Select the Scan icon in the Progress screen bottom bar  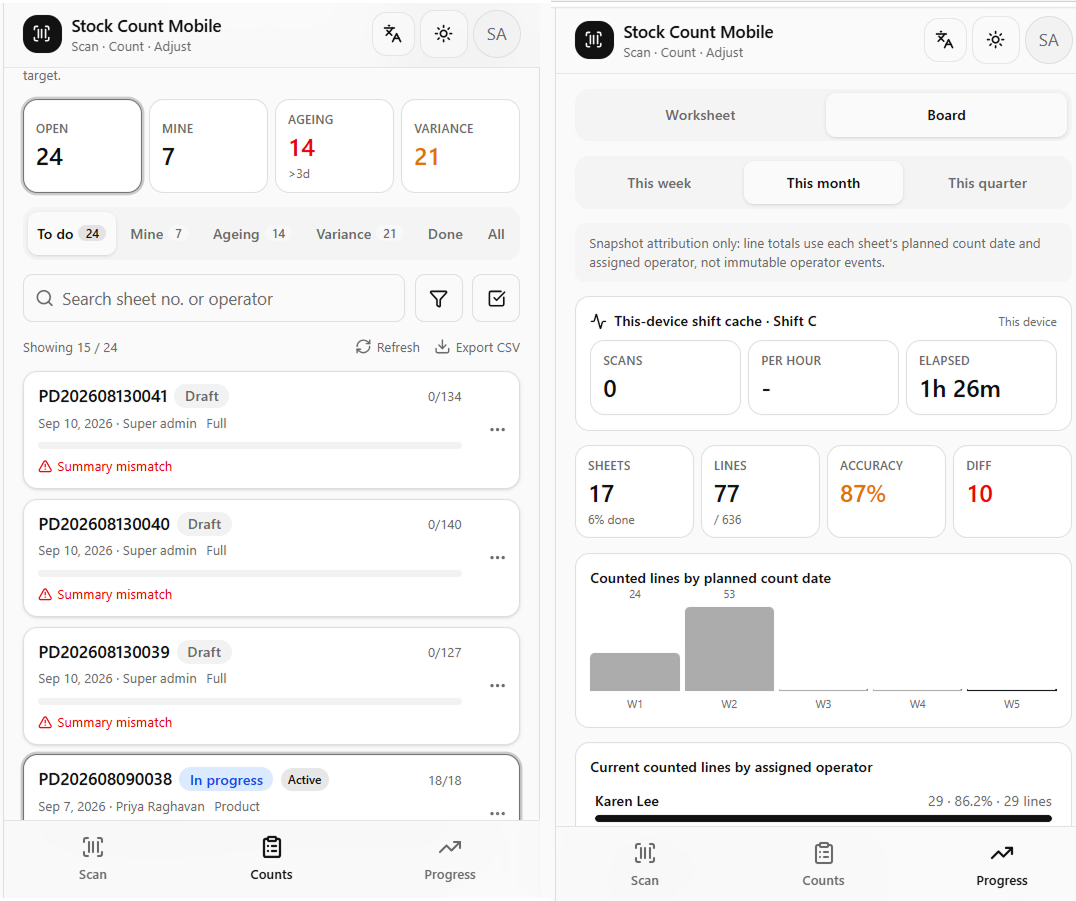tap(645, 854)
